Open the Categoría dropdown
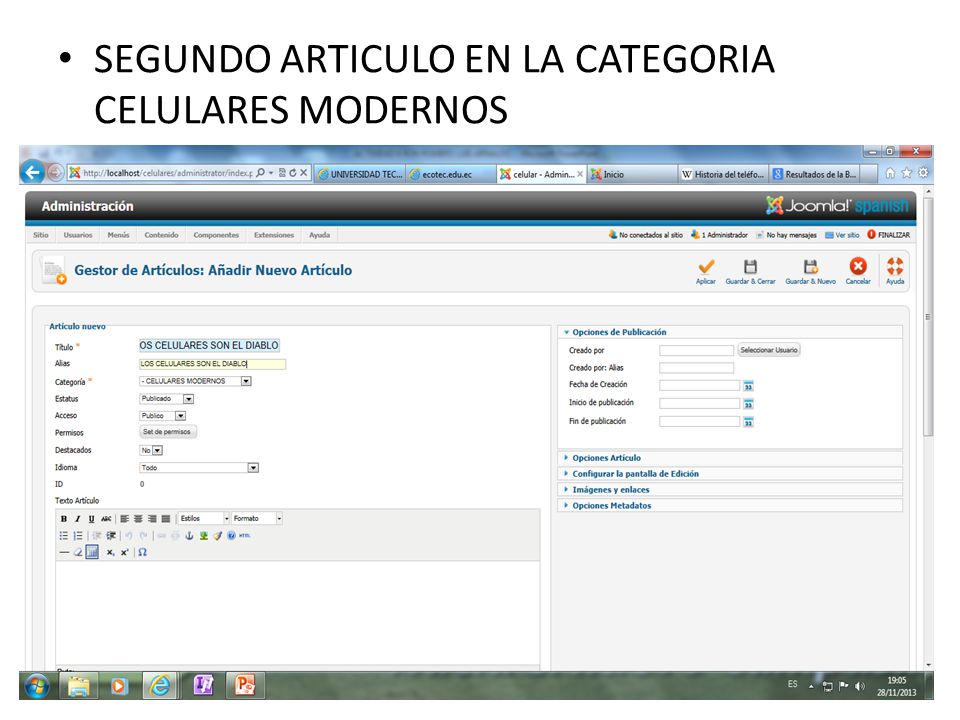The height and width of the screenshot is (720, 960). 195,381
